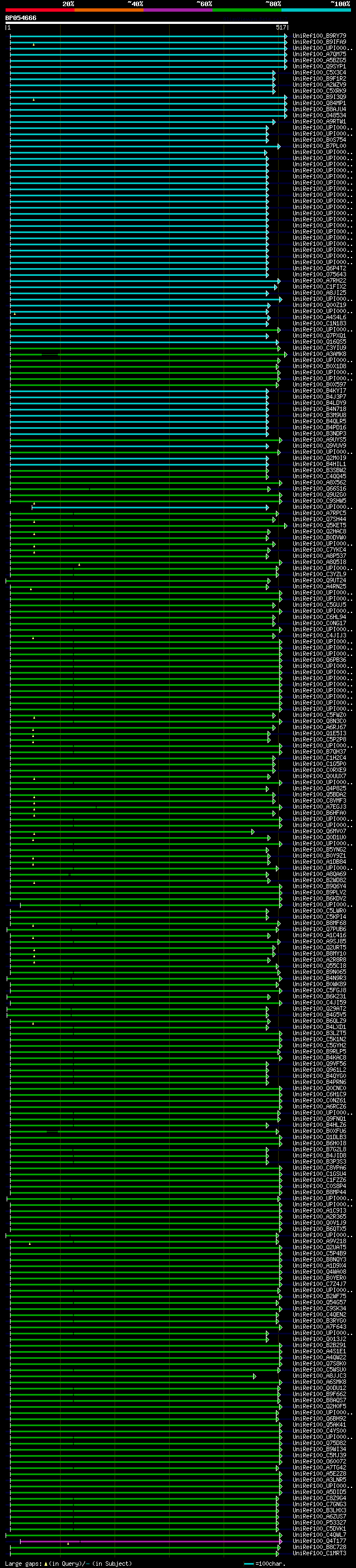The height and width of the screenshot is (1568, 356).
Task: Click the purple alignment bar for Q4T177
Action: (150, 1542)
